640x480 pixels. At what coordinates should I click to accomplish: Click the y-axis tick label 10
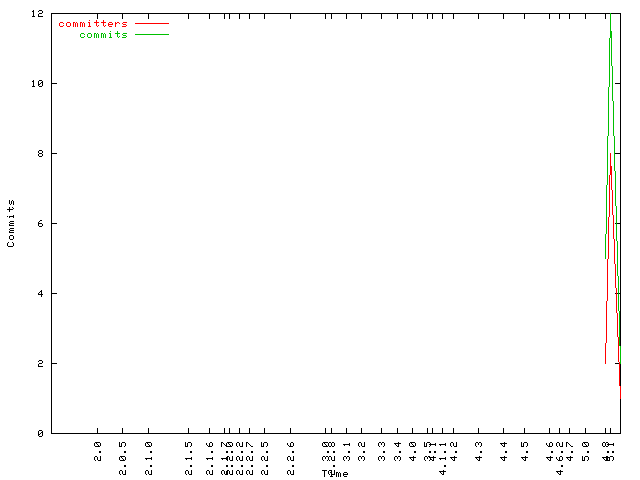[36, 83]
